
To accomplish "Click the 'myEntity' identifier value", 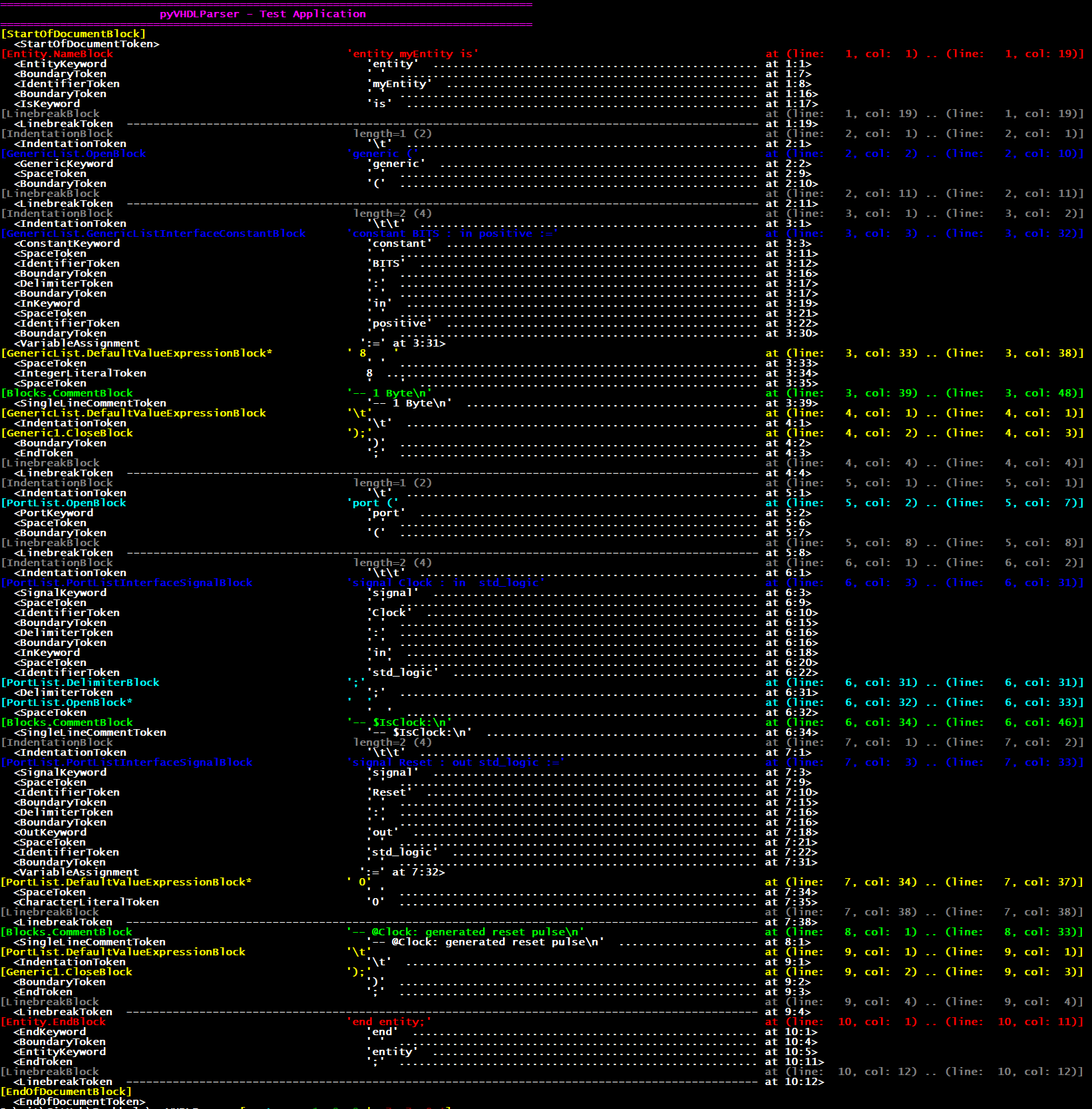I will coord(399,84).
